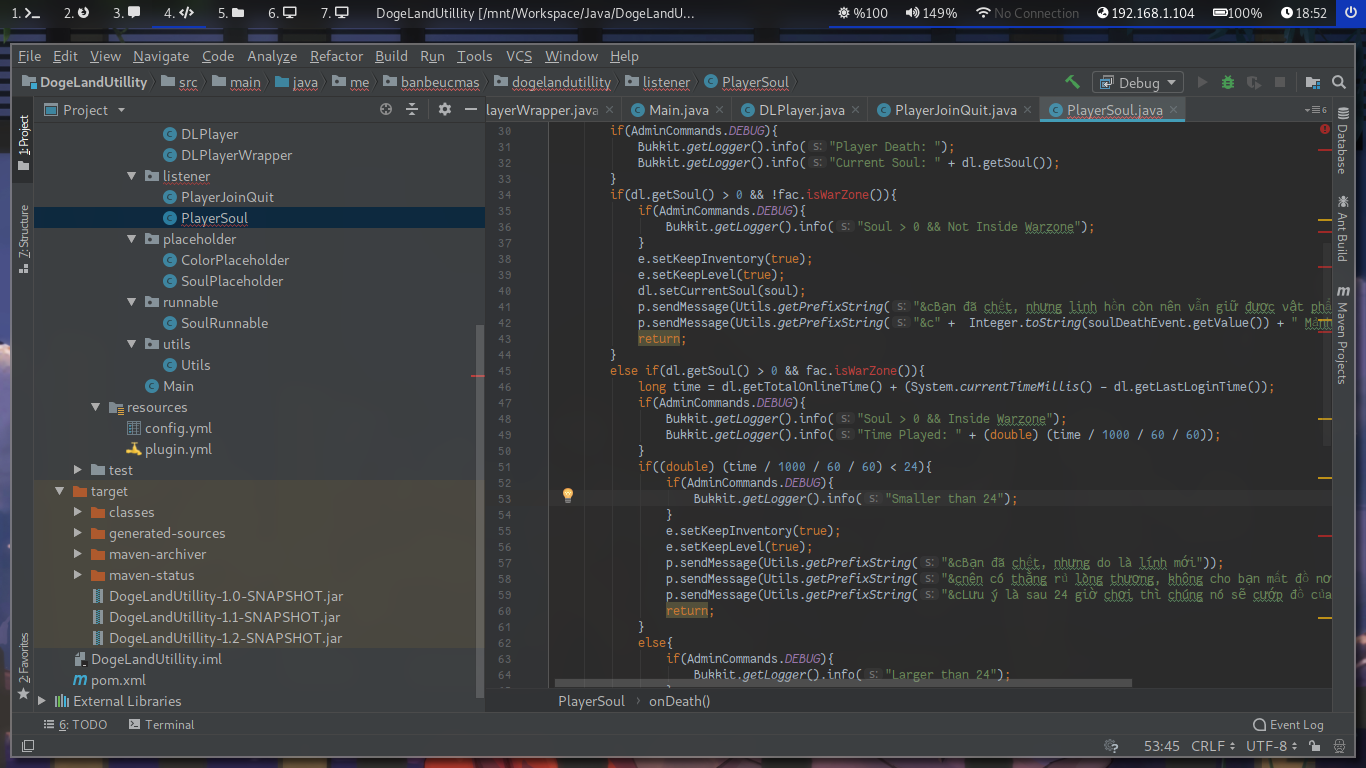The image size is (1366, 768).
Task: Collapse the listener package node
Action: [132, 177]
